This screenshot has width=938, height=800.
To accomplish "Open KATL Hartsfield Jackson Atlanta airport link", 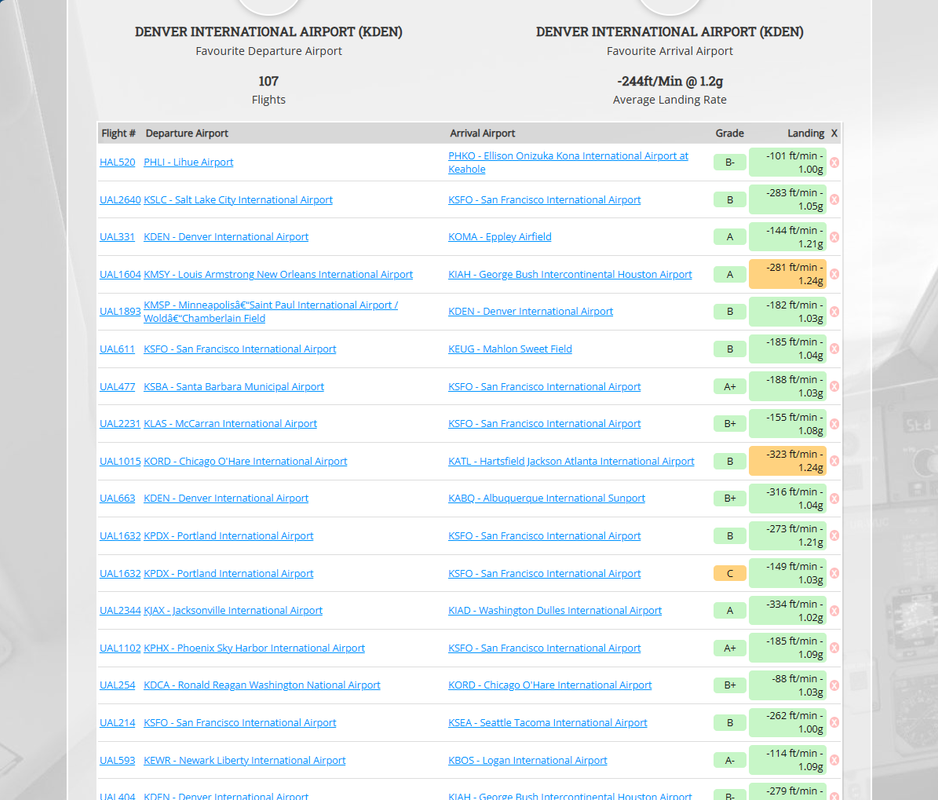I will coord(571,461).
